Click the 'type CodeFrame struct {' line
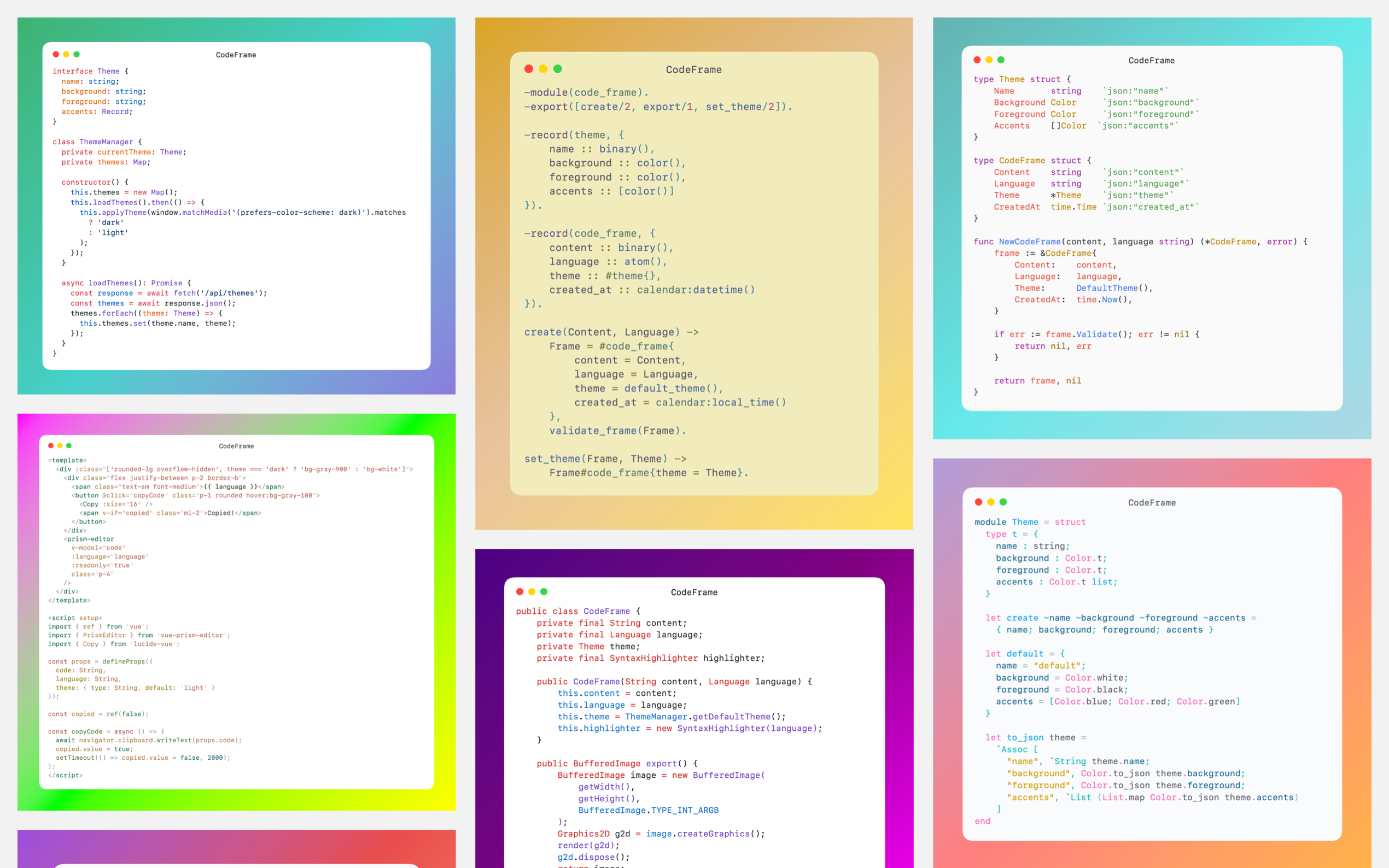This screenshot has height=868, width=1389. tap(1032, 161)
